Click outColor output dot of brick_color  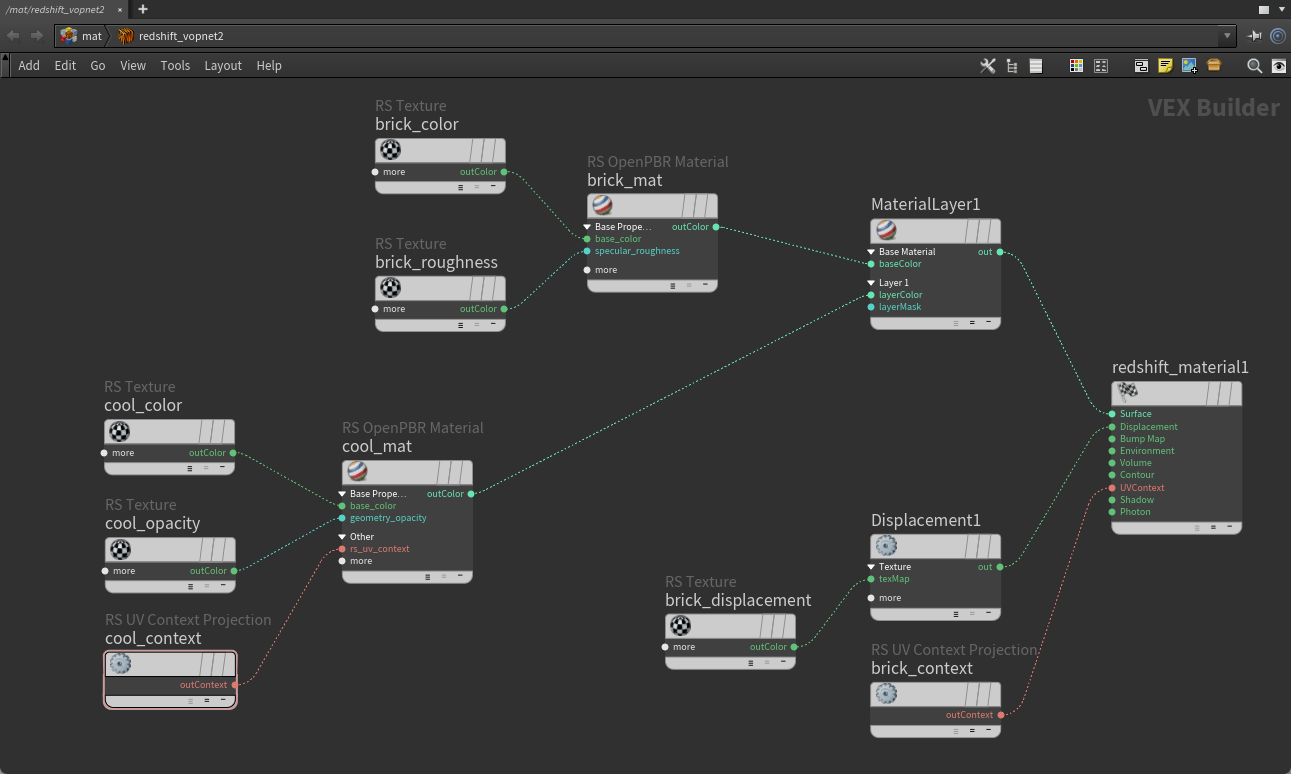pos(504,172)
